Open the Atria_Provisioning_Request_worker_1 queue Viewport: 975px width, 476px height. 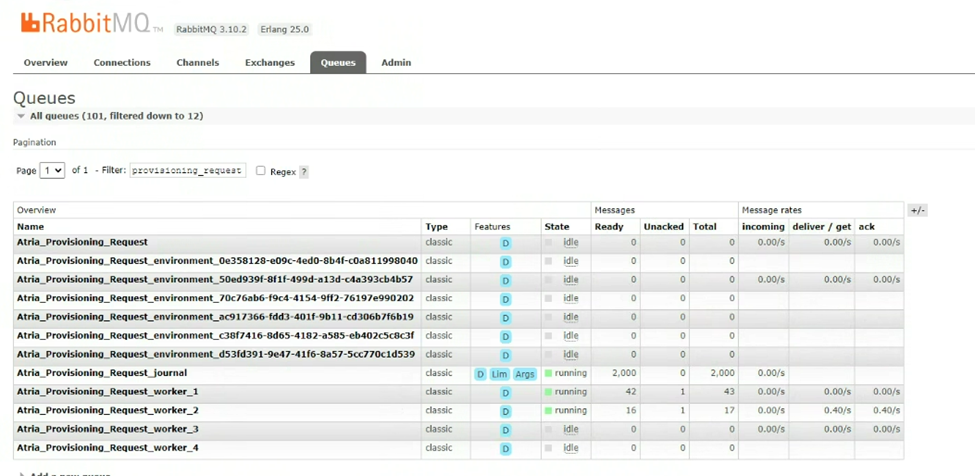click(x=107, y=392)
